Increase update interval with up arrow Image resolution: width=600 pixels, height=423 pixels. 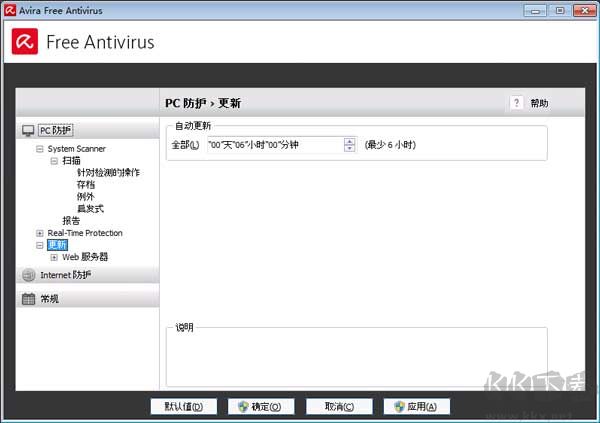point(349,141)
